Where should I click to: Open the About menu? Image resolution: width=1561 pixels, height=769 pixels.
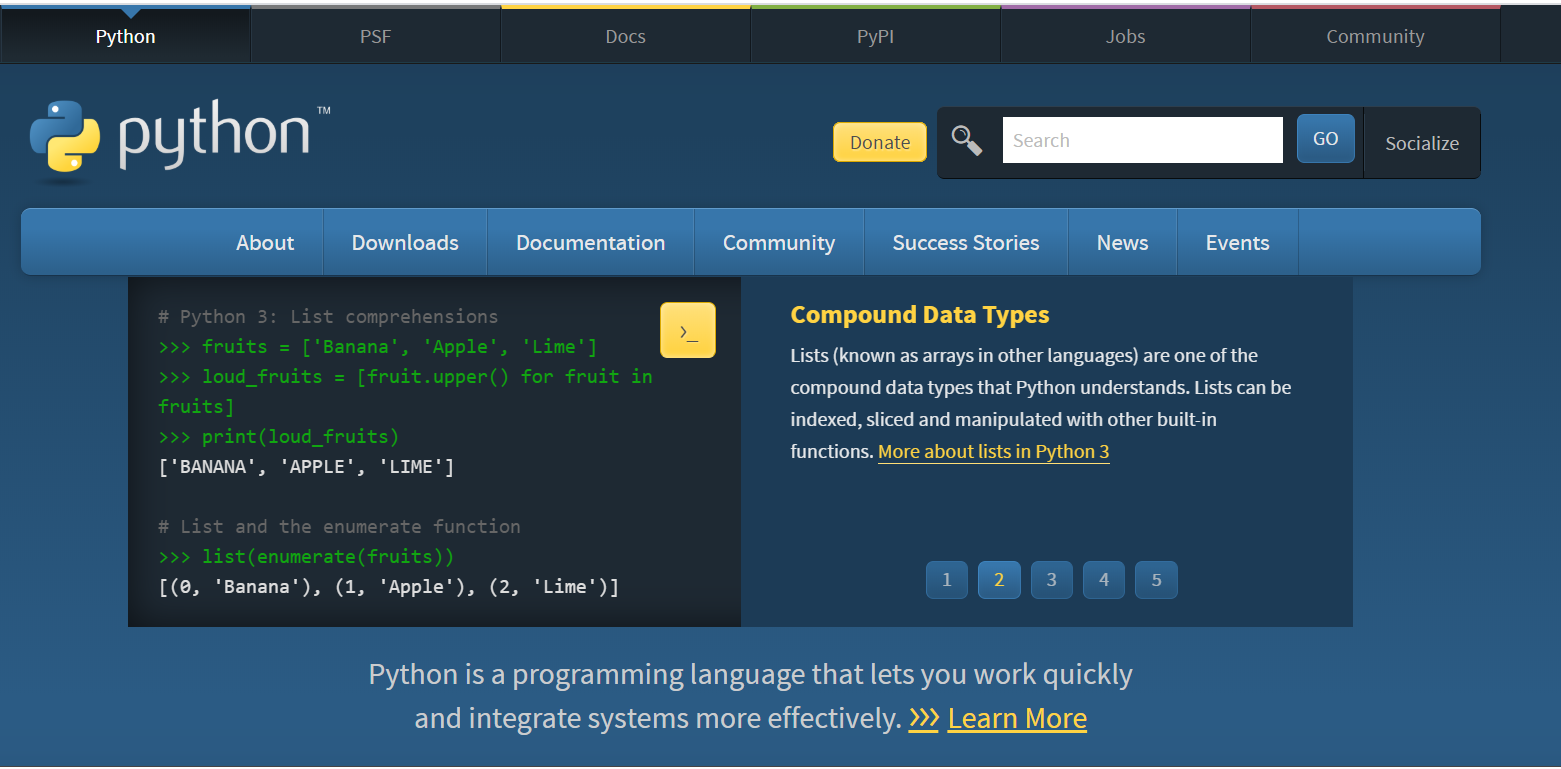point(264,242)
